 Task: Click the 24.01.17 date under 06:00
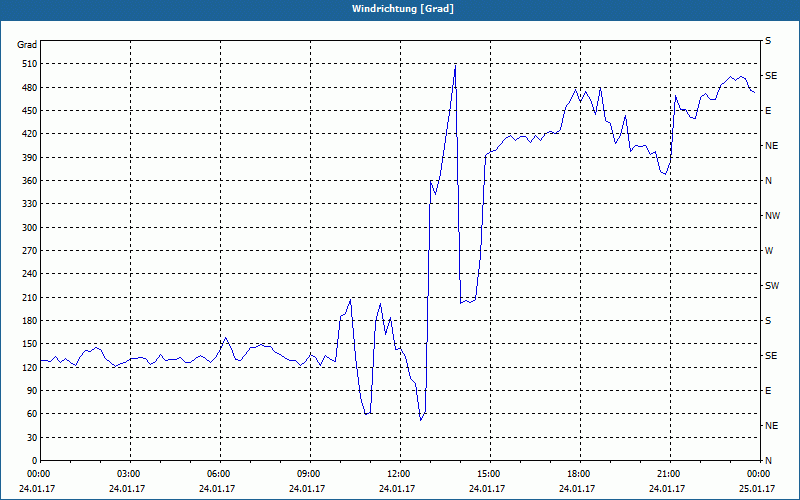coord(218,488)
